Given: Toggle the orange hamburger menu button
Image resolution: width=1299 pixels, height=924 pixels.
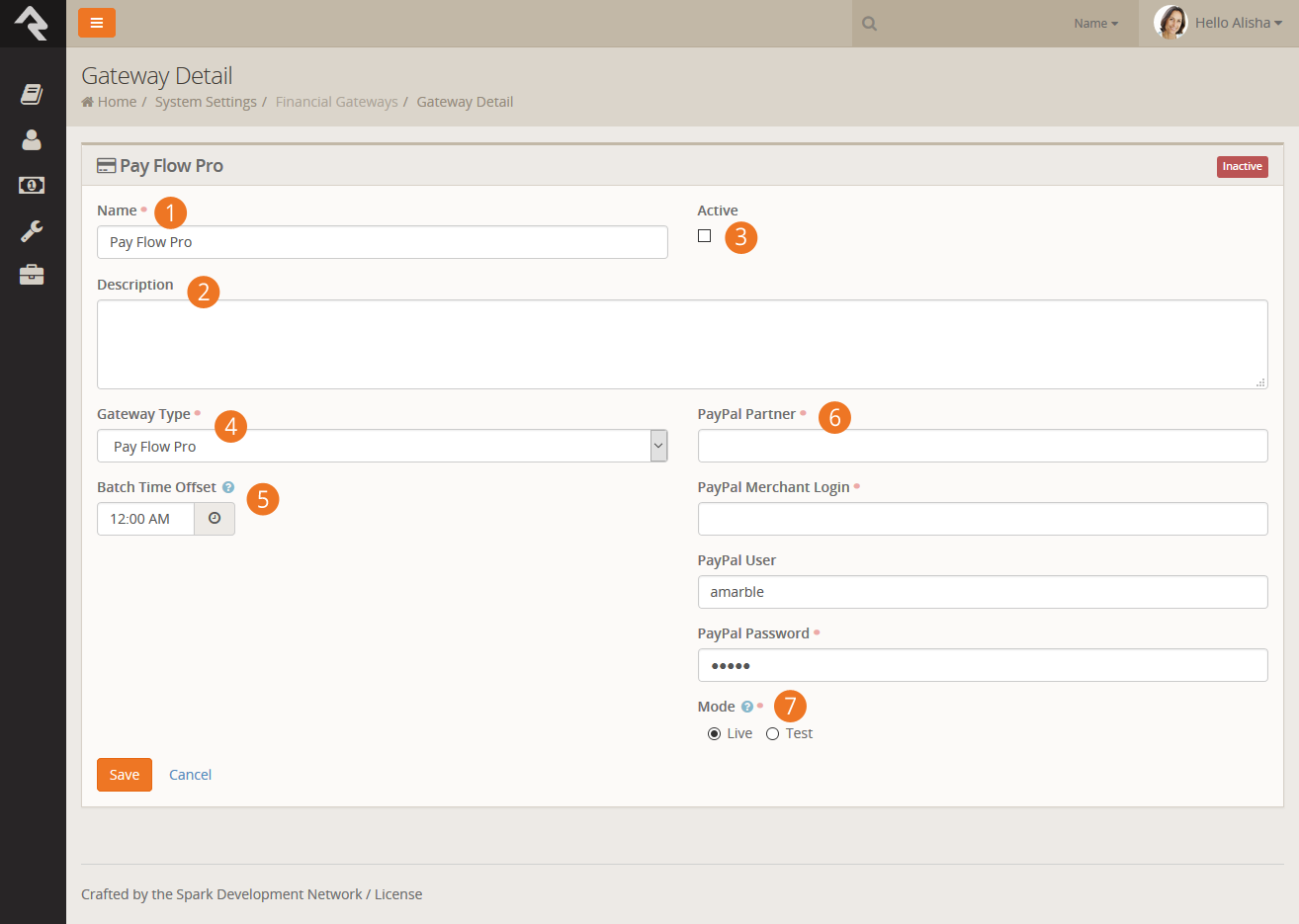Looking at the screenshot, I should 97,23.
